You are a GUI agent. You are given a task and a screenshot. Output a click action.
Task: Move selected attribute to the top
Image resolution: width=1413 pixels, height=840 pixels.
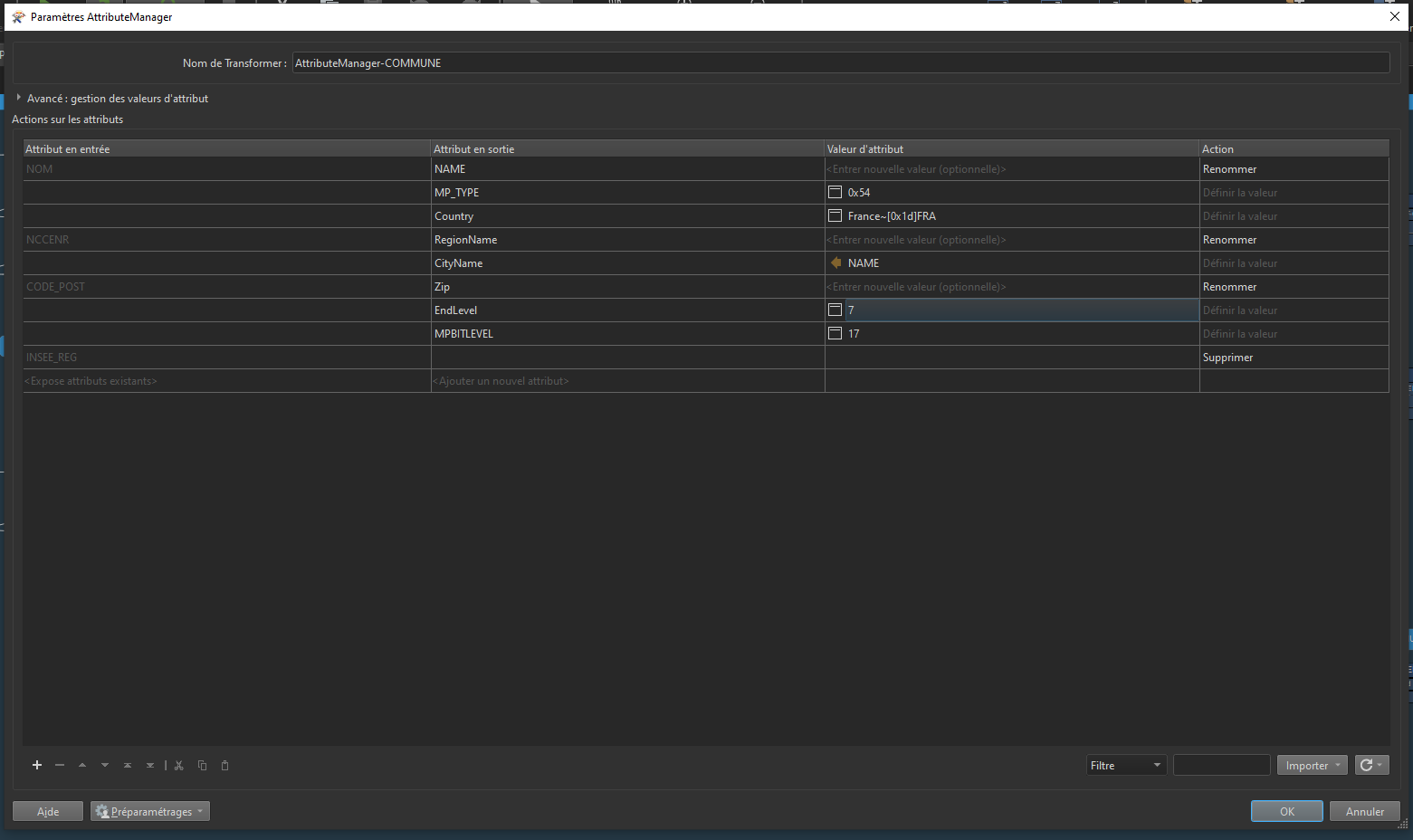point(128,765)
